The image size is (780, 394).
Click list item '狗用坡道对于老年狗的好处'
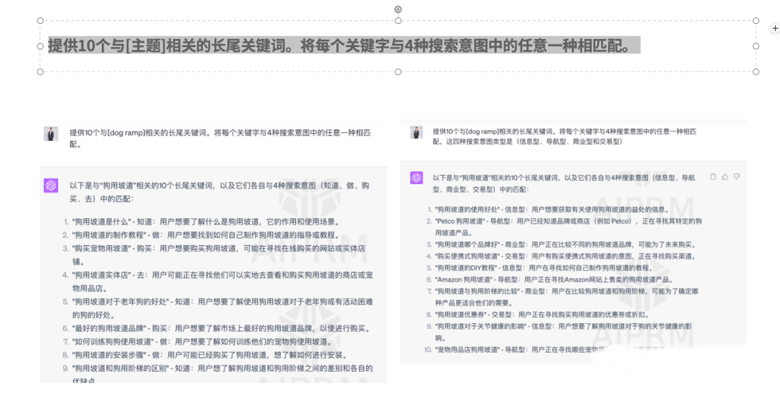pyautogui.click(x=222, y=308)
